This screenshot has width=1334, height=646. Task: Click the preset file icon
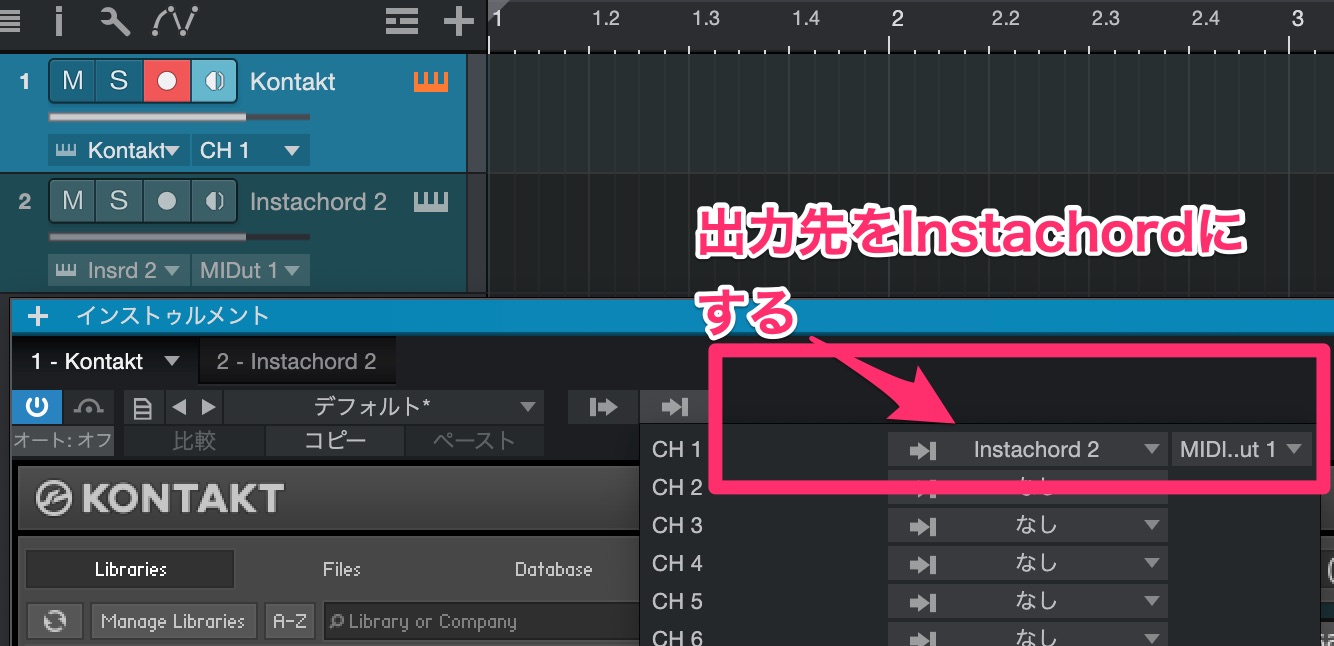pos(143,407)
